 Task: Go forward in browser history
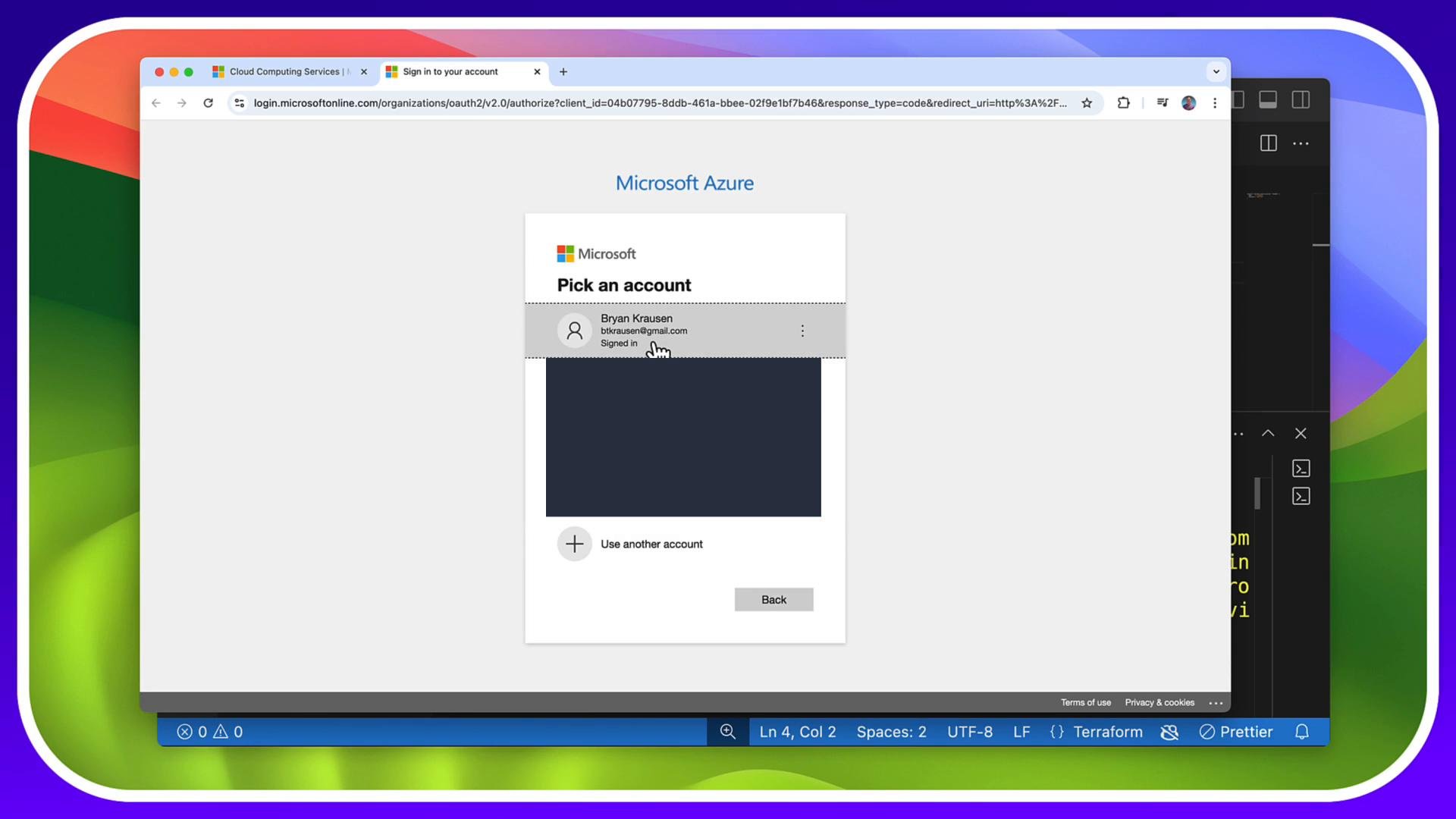click(x=182, y=103)
